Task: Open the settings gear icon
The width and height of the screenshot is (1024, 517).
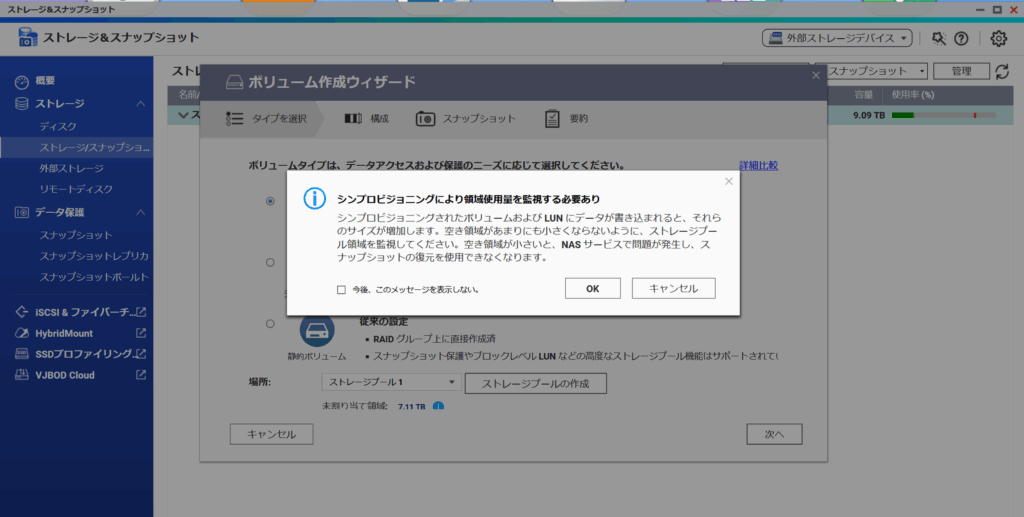Action: pyautogui.click(x=998, y=38)
